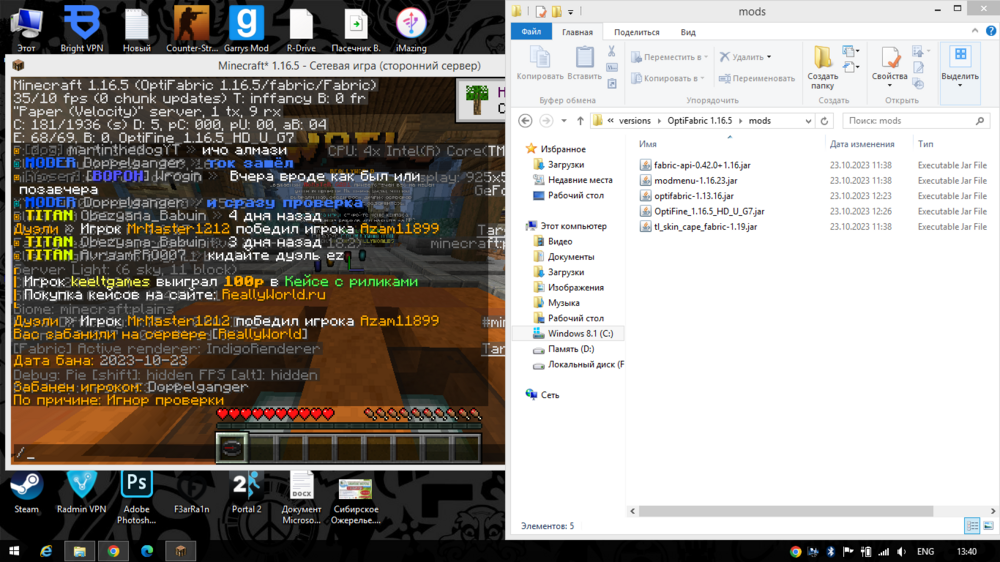Expand the address bar history dropdown
The height and width of the screenshot is (562, 1000).
[x=808, y=121]
